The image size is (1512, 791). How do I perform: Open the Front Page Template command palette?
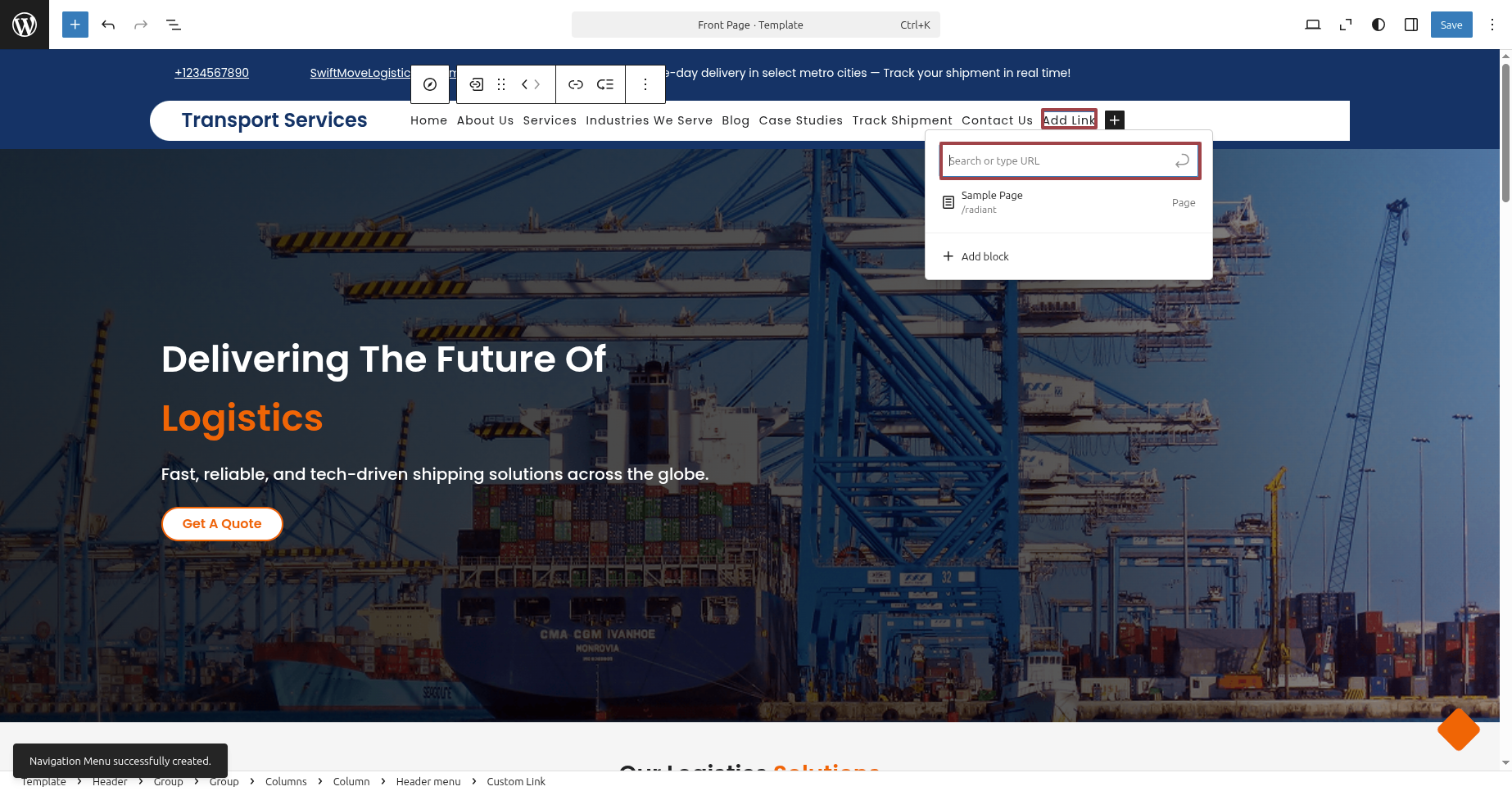[755, 25]
